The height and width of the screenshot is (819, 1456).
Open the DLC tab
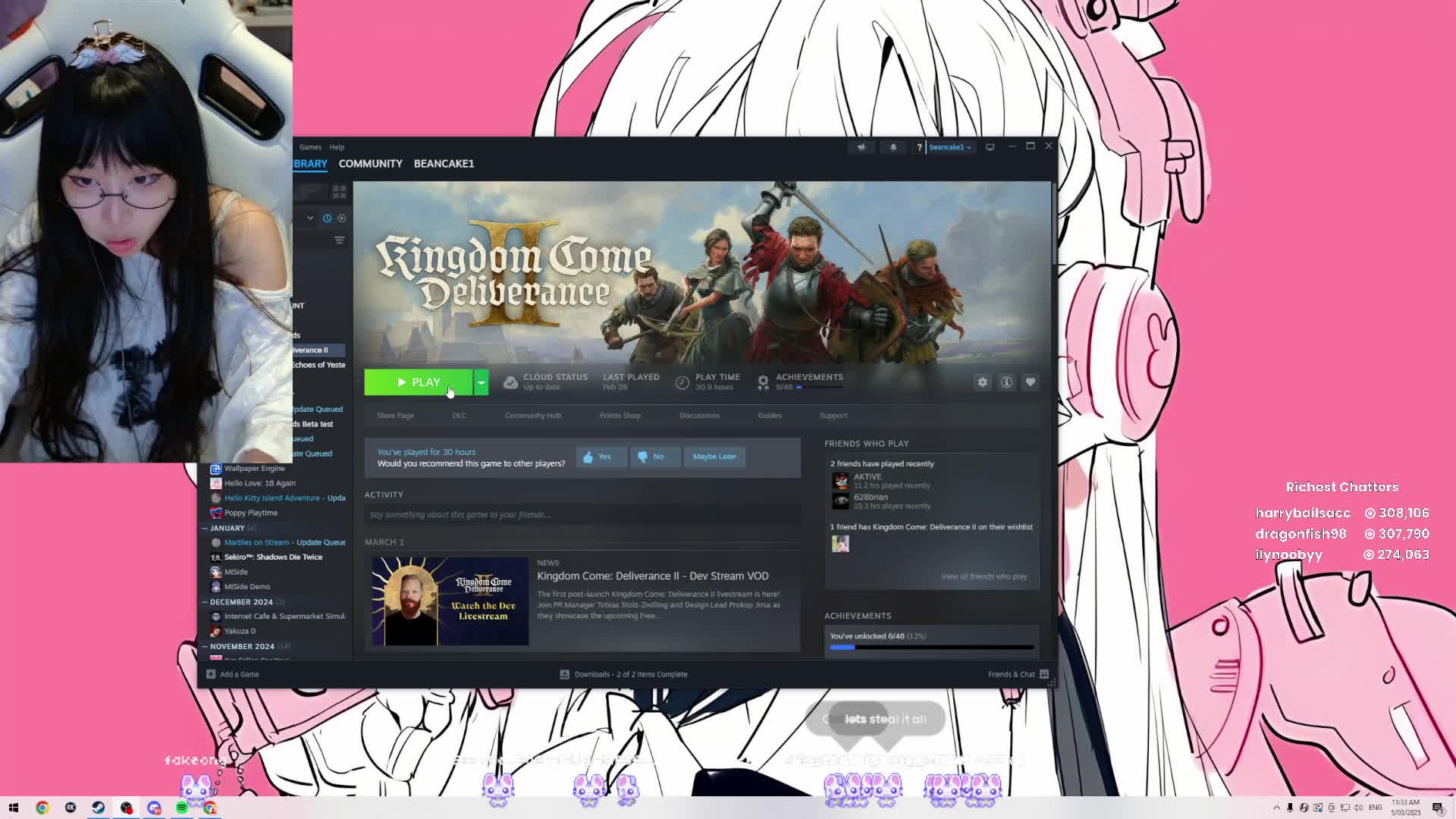[460, 416]
